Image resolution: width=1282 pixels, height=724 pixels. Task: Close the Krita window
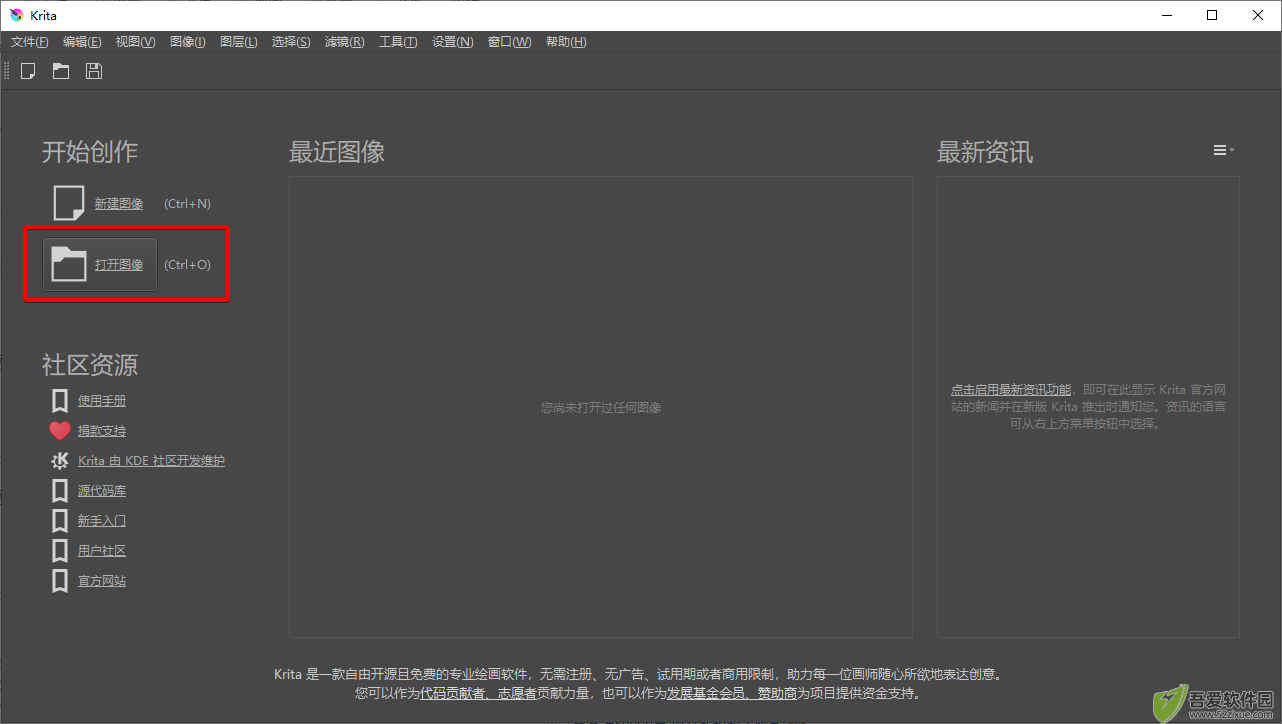[1258, 15]
